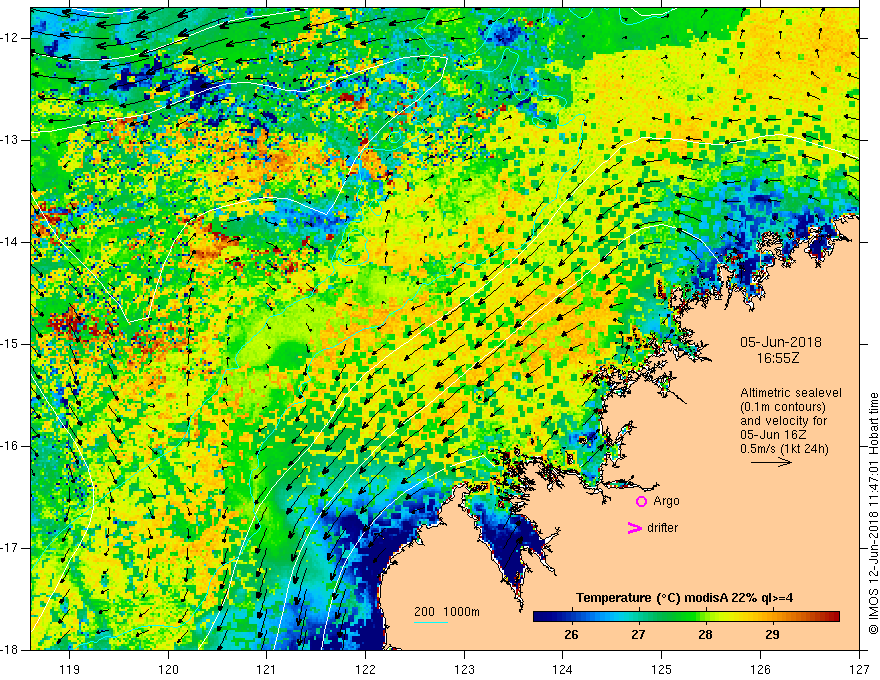The width and height of the screenshot is (880, 680).
Task: Click the color bar value 29
Action: 772,635
